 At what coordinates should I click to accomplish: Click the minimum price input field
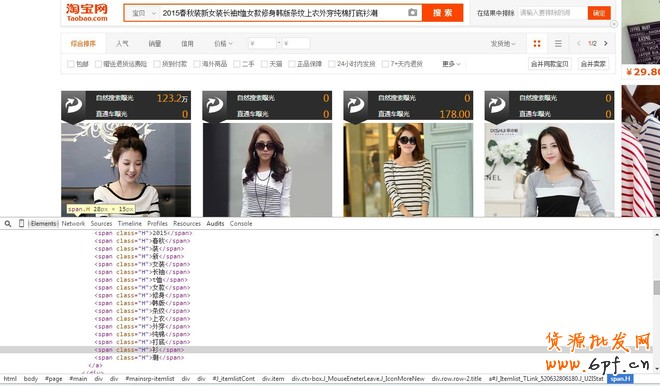(262, 43)
